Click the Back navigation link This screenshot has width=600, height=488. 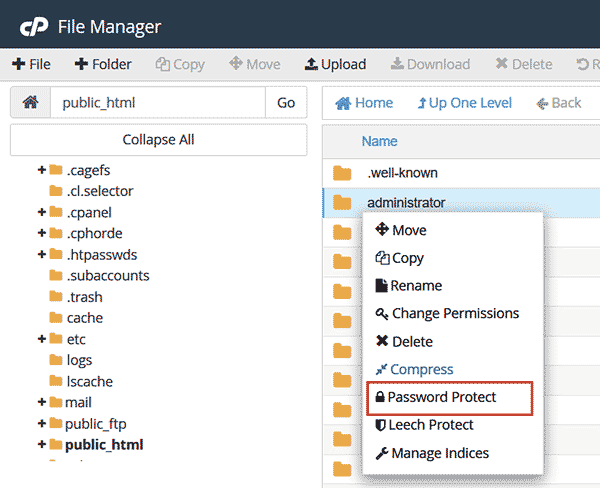click(x=559, y=103)
